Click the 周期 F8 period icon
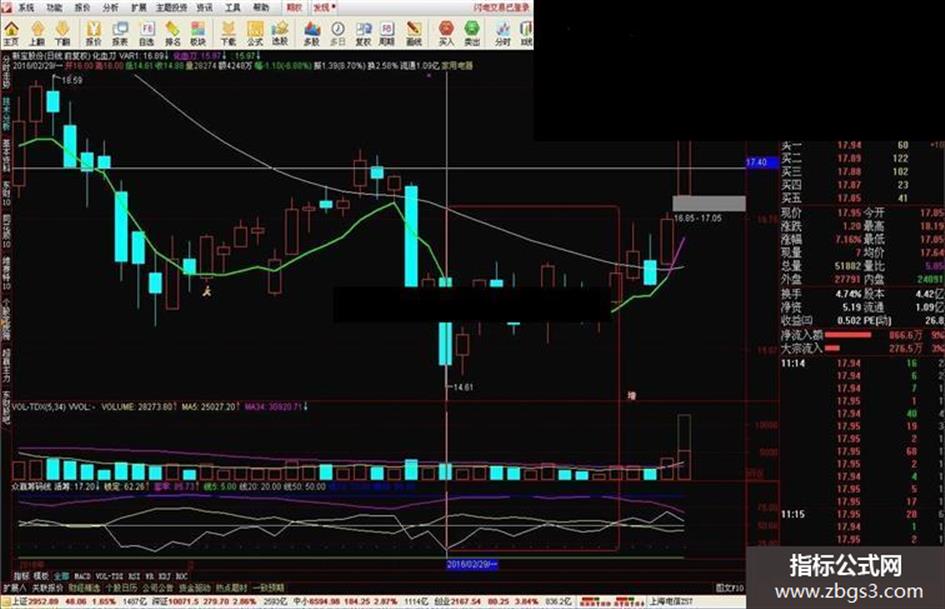The width and height of the screenshot is (945, 609). 387,33
